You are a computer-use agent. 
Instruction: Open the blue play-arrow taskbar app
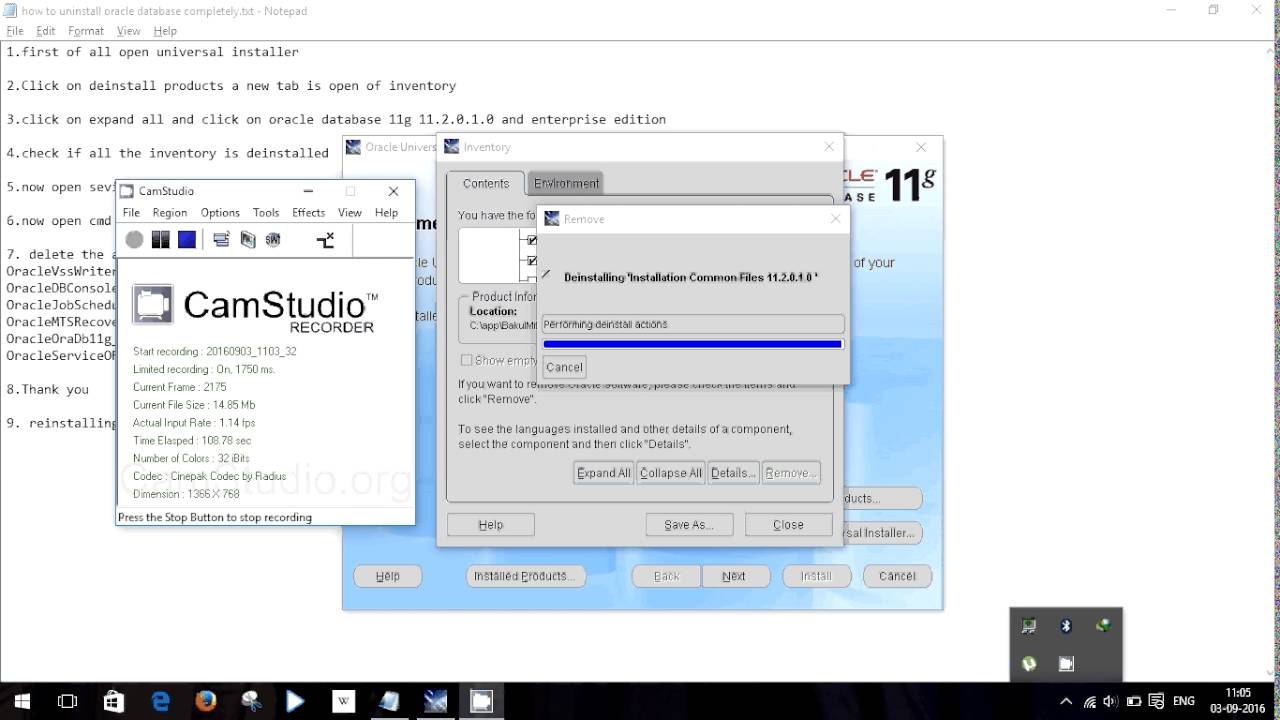pyautogui.click(x=295, y=701)
